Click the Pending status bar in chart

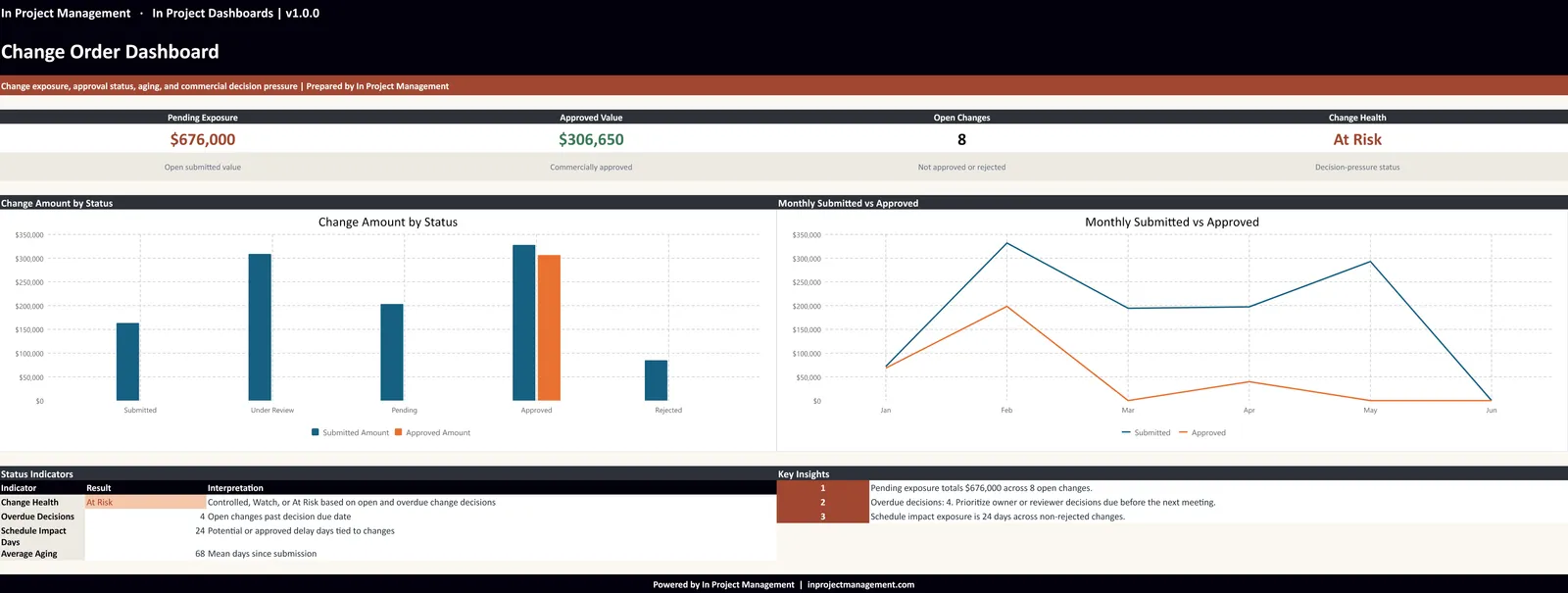392,352
